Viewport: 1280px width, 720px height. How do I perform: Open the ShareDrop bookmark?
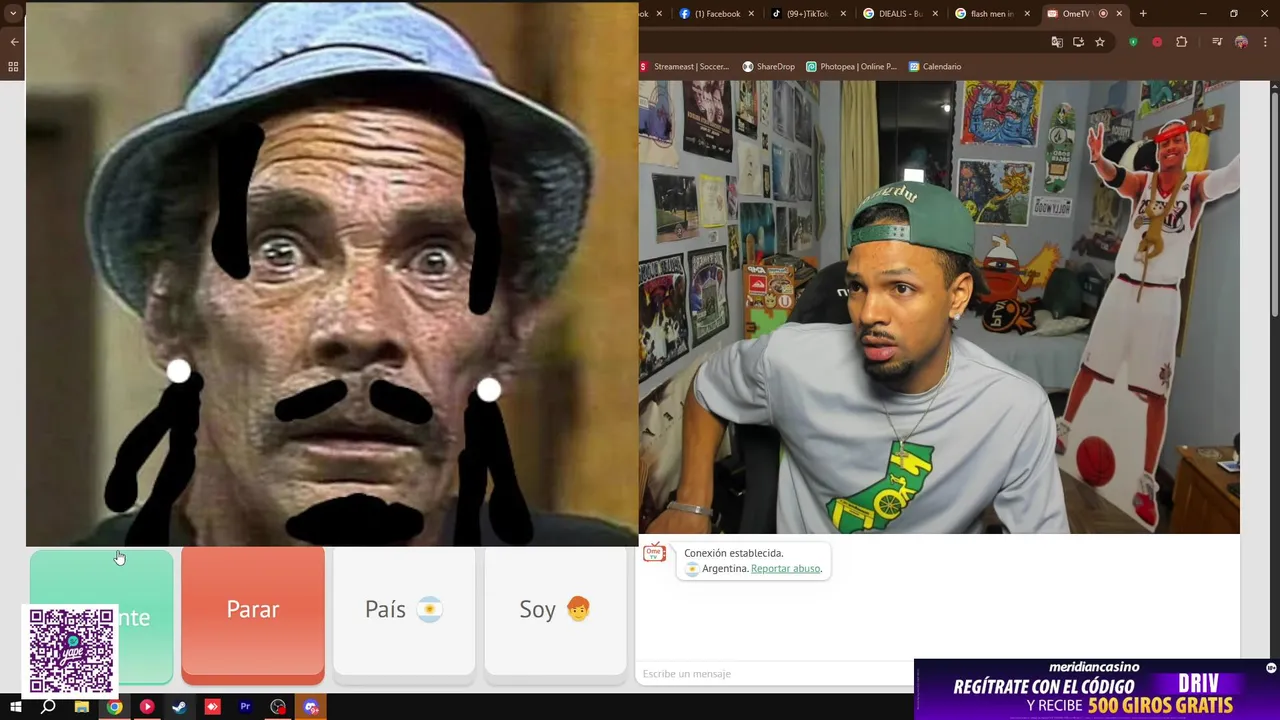[x=768, y=67]
